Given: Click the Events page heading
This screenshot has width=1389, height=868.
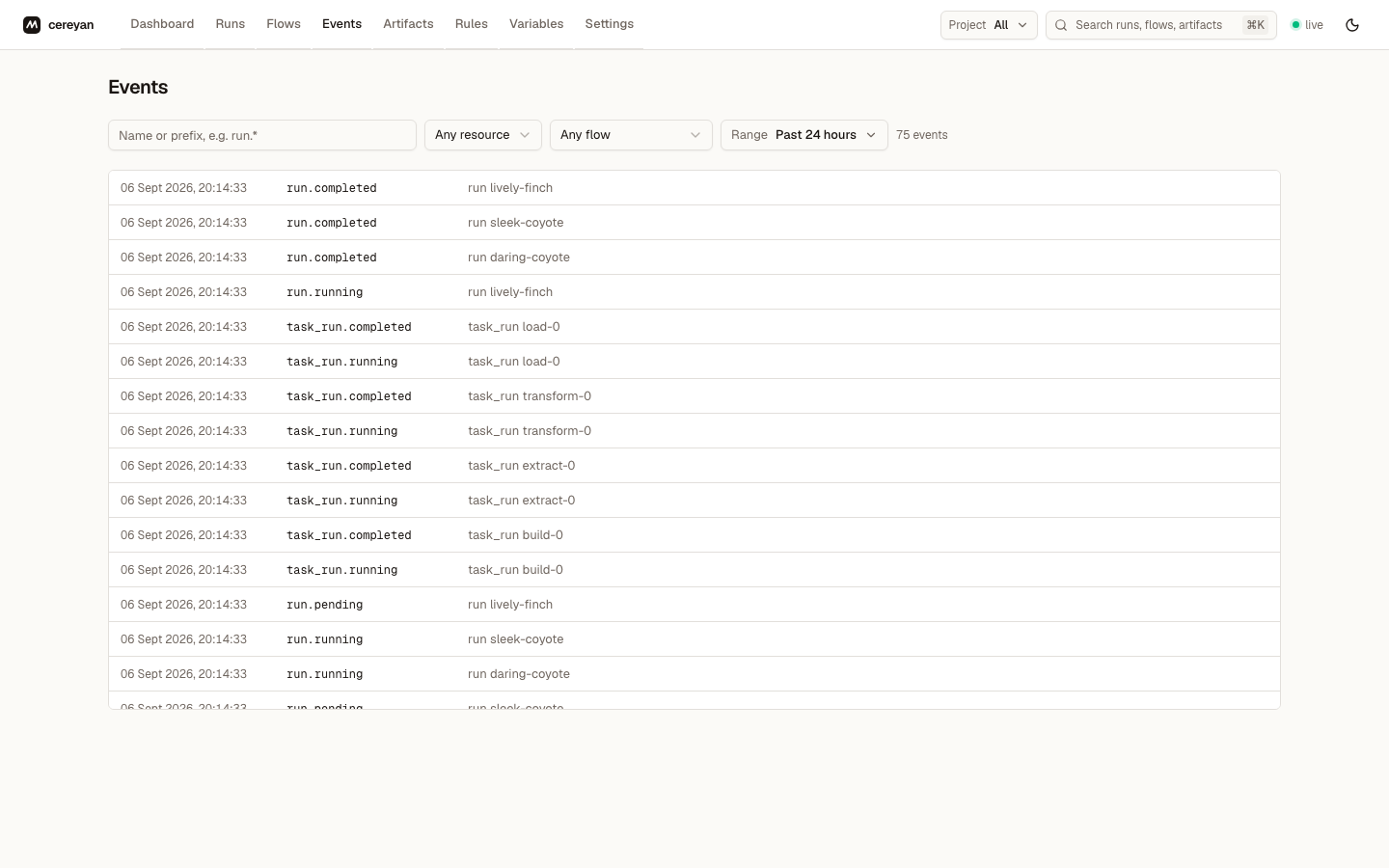Looking at the screenshot, I should click(x=138, y=87).
